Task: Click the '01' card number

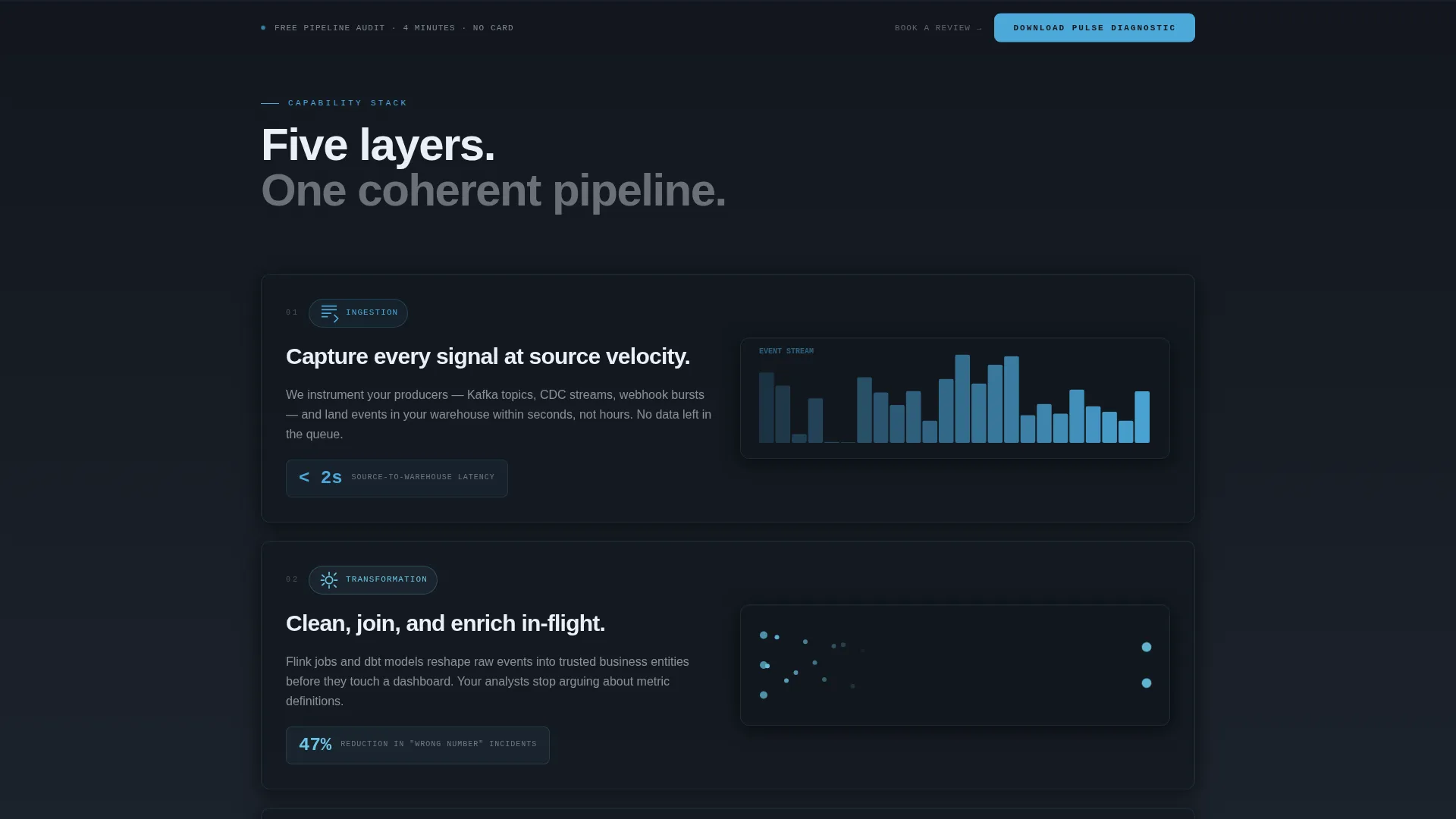Action: (292, 312)
